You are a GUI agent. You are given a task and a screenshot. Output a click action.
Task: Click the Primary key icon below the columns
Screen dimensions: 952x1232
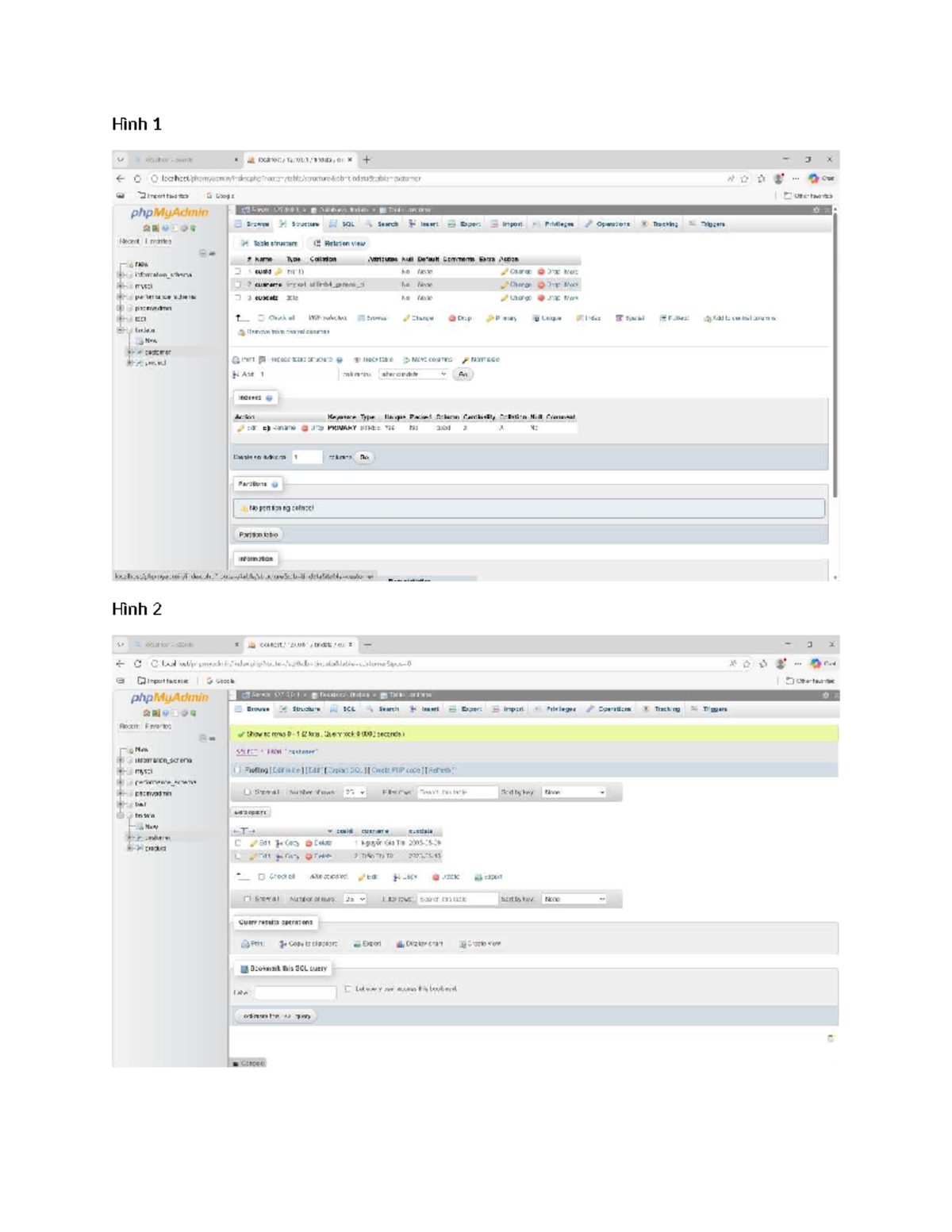489,318
